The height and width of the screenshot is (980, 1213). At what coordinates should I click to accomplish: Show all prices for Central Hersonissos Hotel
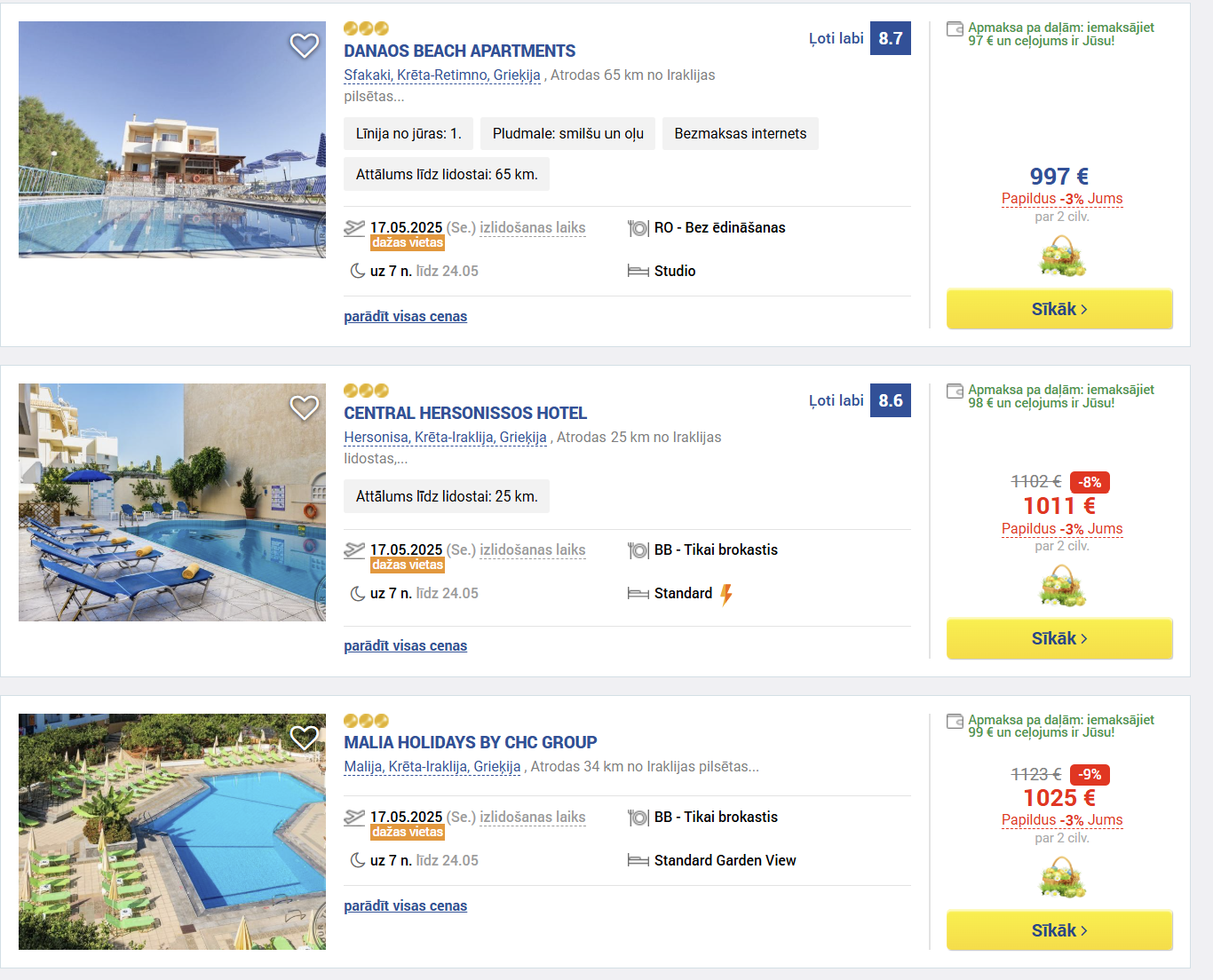coord(405,646)
